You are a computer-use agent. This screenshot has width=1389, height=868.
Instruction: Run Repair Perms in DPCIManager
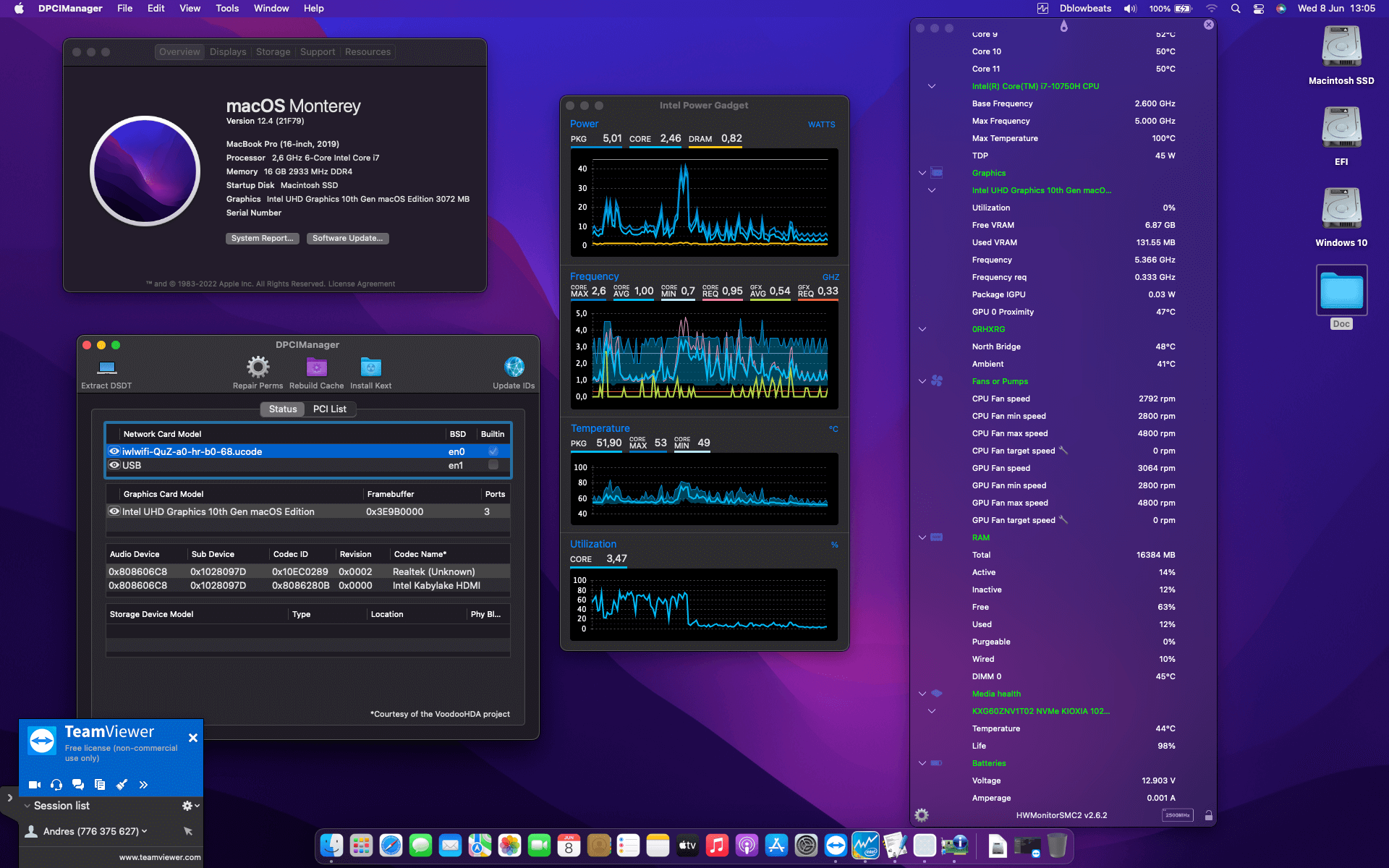(258, 369)
